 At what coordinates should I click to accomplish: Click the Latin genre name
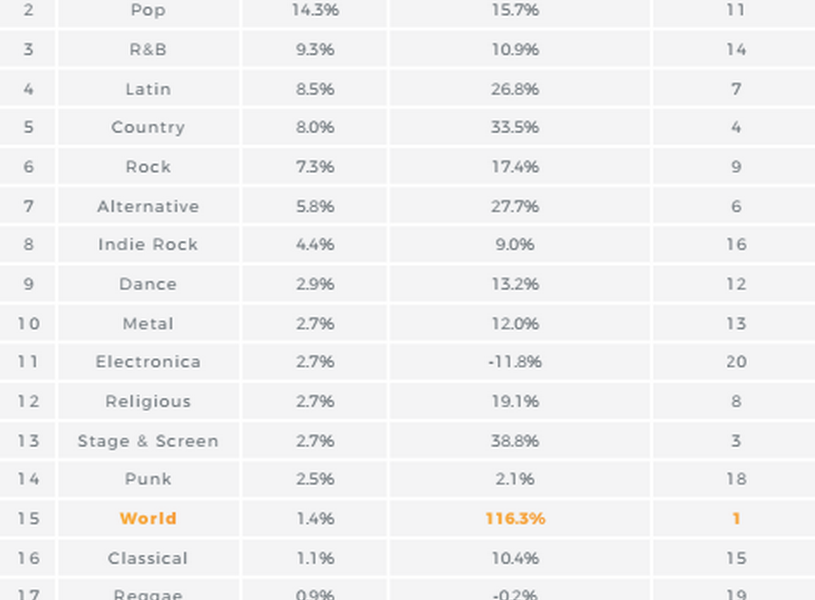pos(148,89)
